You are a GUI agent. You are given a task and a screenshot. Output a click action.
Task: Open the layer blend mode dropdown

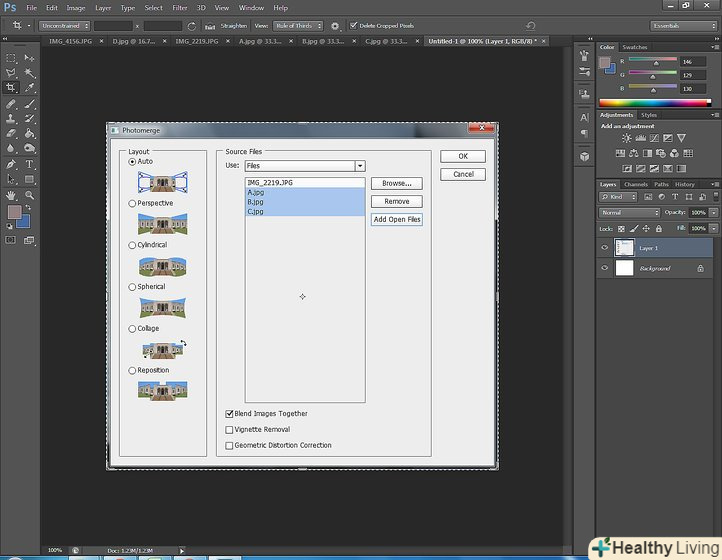point(629,213)
